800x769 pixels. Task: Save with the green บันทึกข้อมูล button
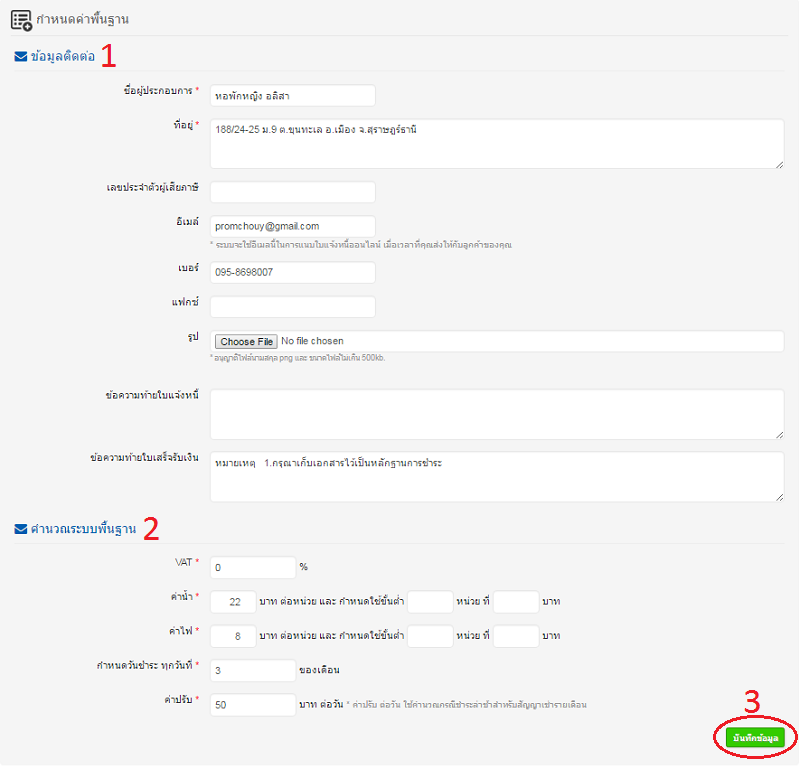(756, 738)
